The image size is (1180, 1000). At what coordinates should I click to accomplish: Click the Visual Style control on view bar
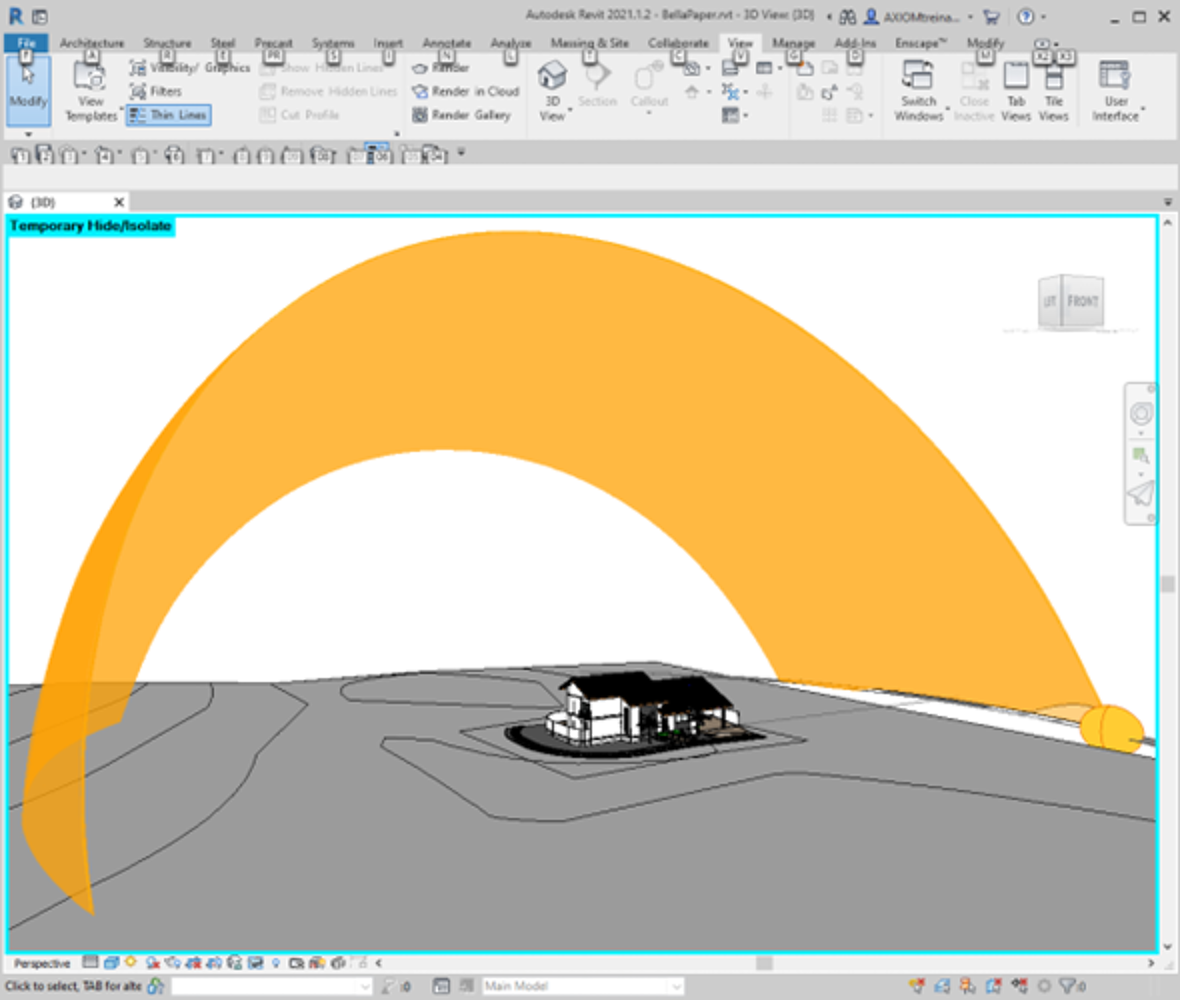[114, 962]
